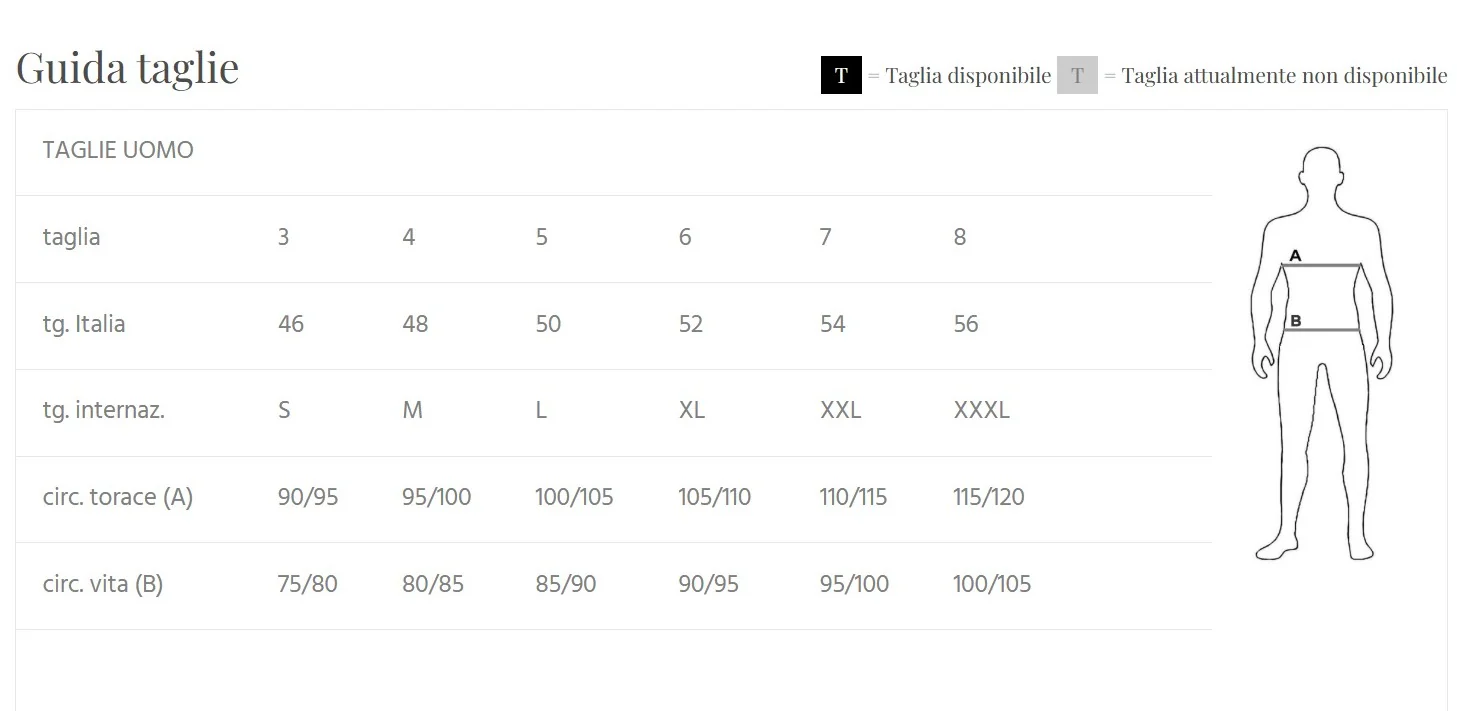Choose international size XL
This screenshot has width=1457, height=711.
pos(692,411)
